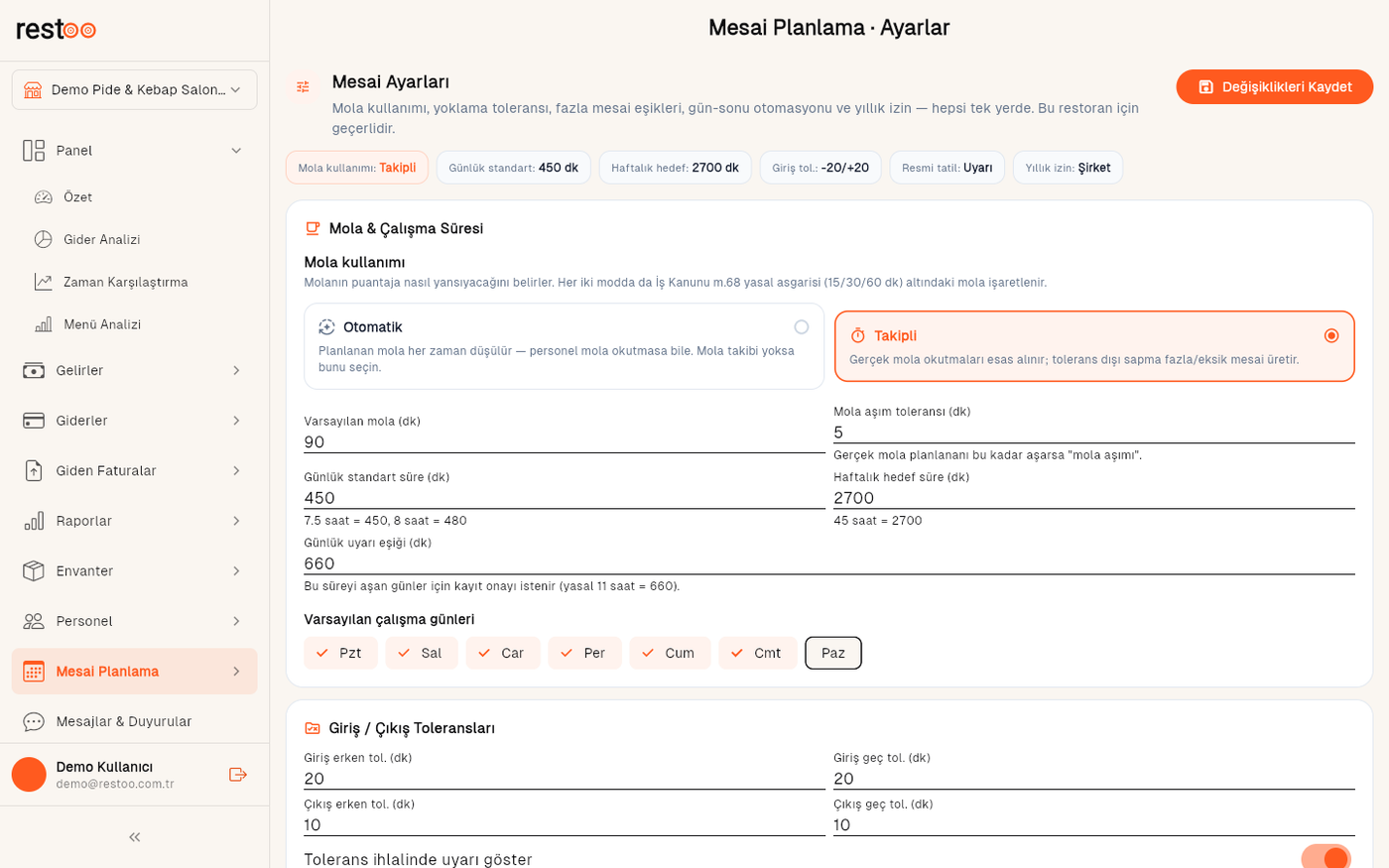Expand the Raporlar chevron
Screen dimensions: 1389x868
pyautogui.click(x=236, y=521)
